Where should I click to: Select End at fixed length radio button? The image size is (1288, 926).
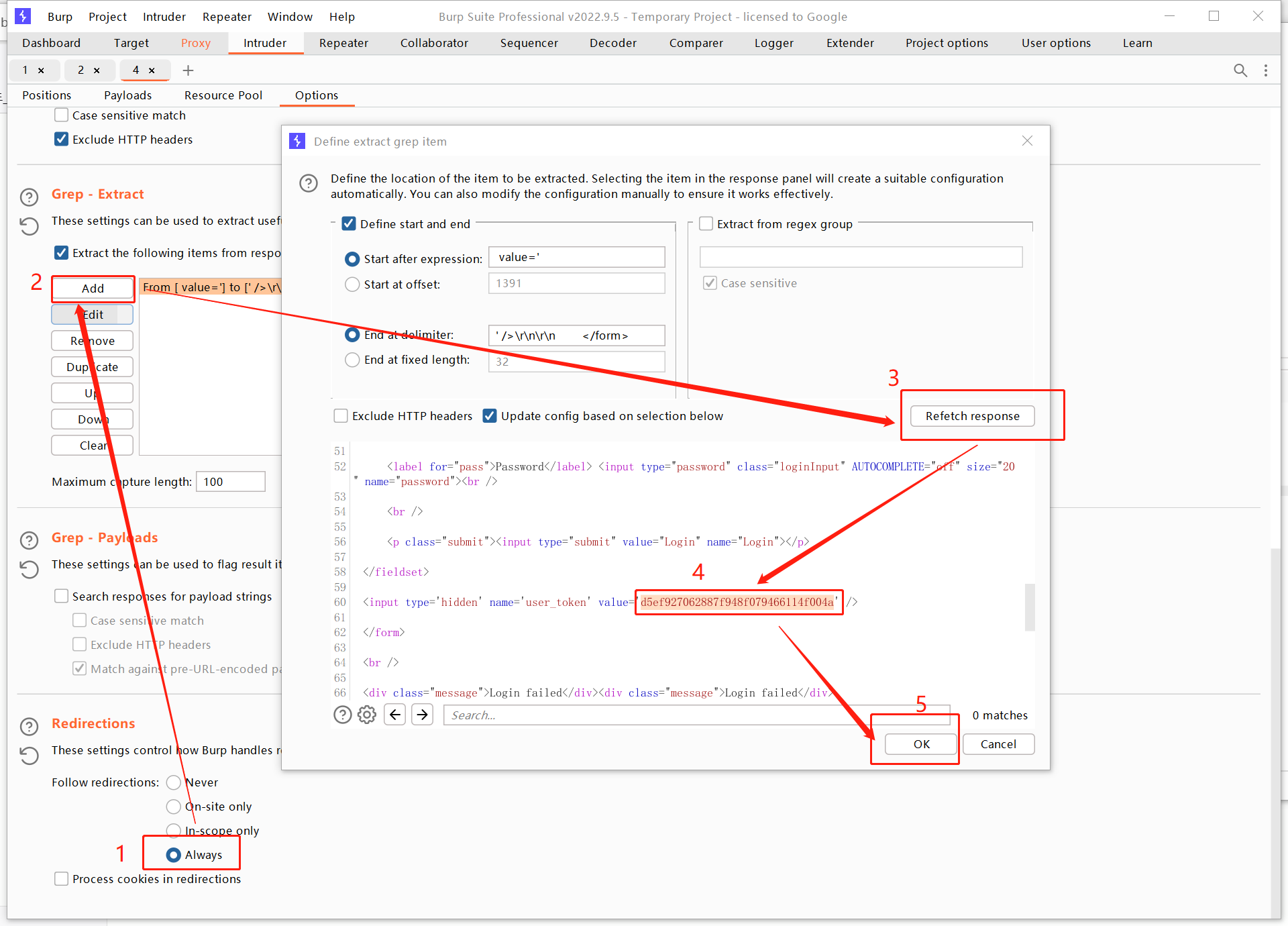coord(352,360)
